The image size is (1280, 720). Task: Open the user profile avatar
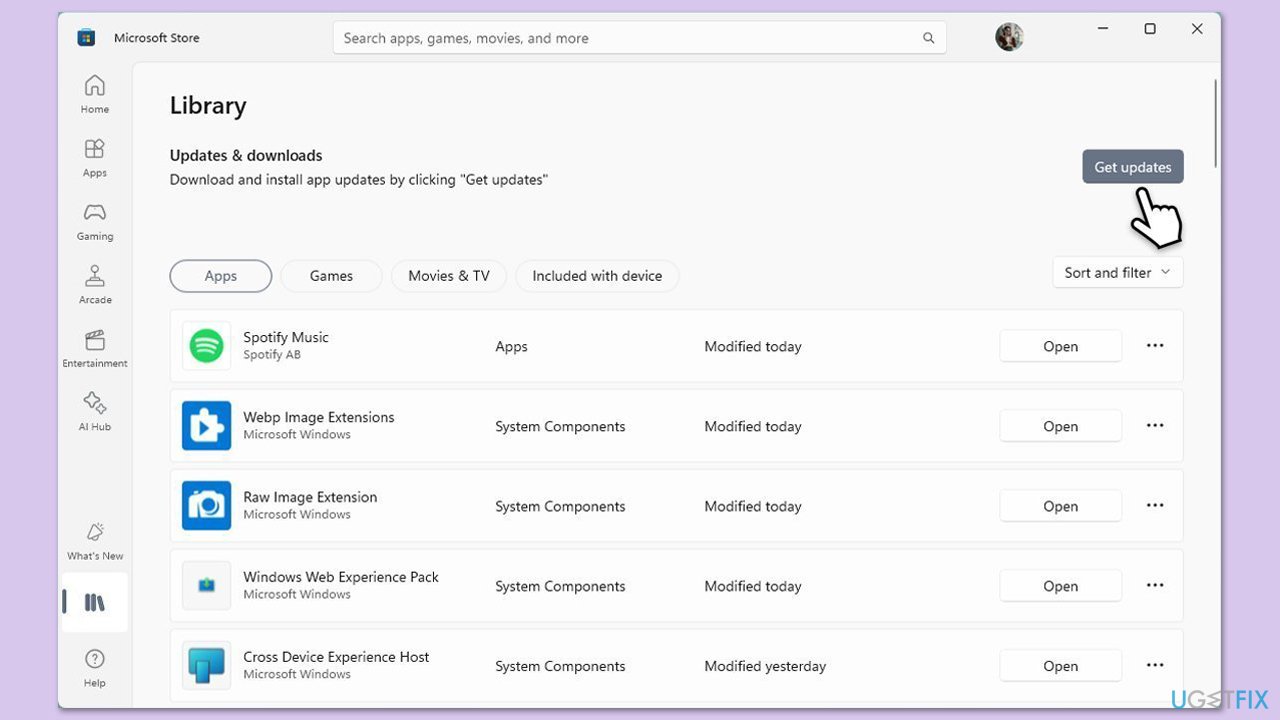[1009, 37]
